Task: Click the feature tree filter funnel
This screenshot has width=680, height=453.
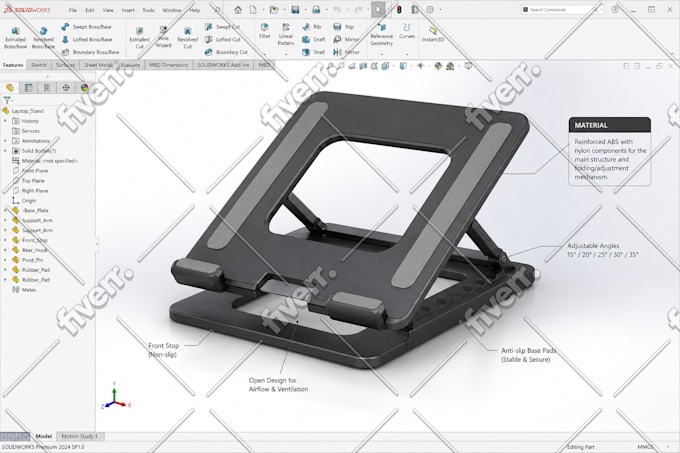Action: tap(7, 100)
